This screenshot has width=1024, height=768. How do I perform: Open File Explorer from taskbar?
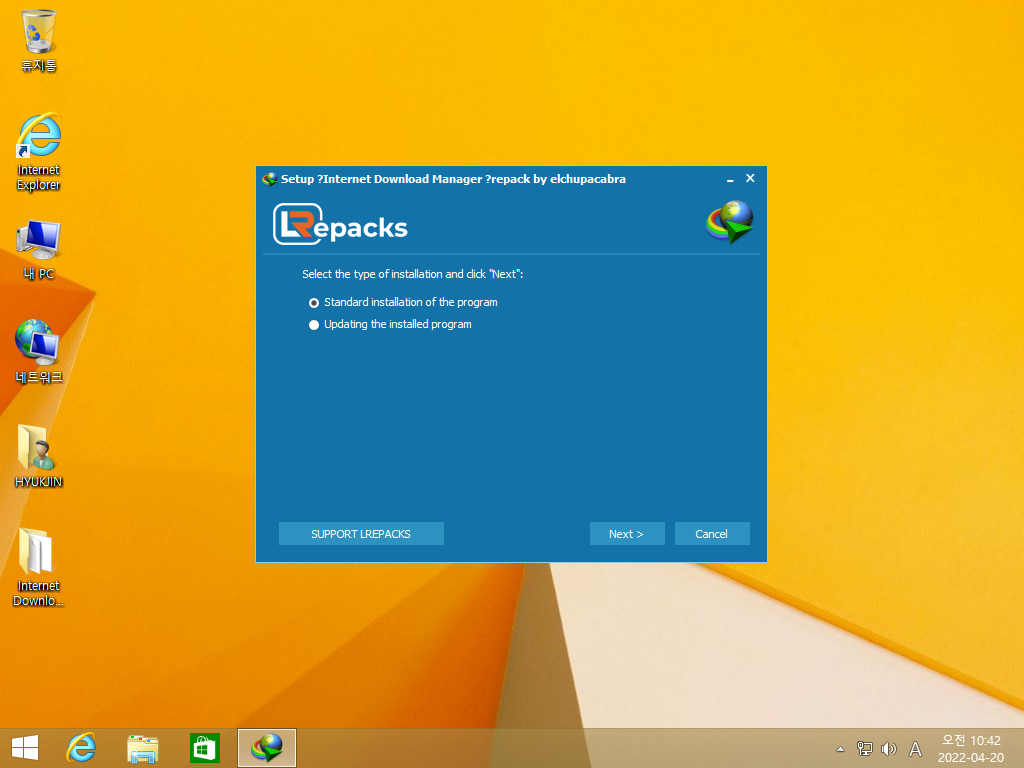coord(142,748)
